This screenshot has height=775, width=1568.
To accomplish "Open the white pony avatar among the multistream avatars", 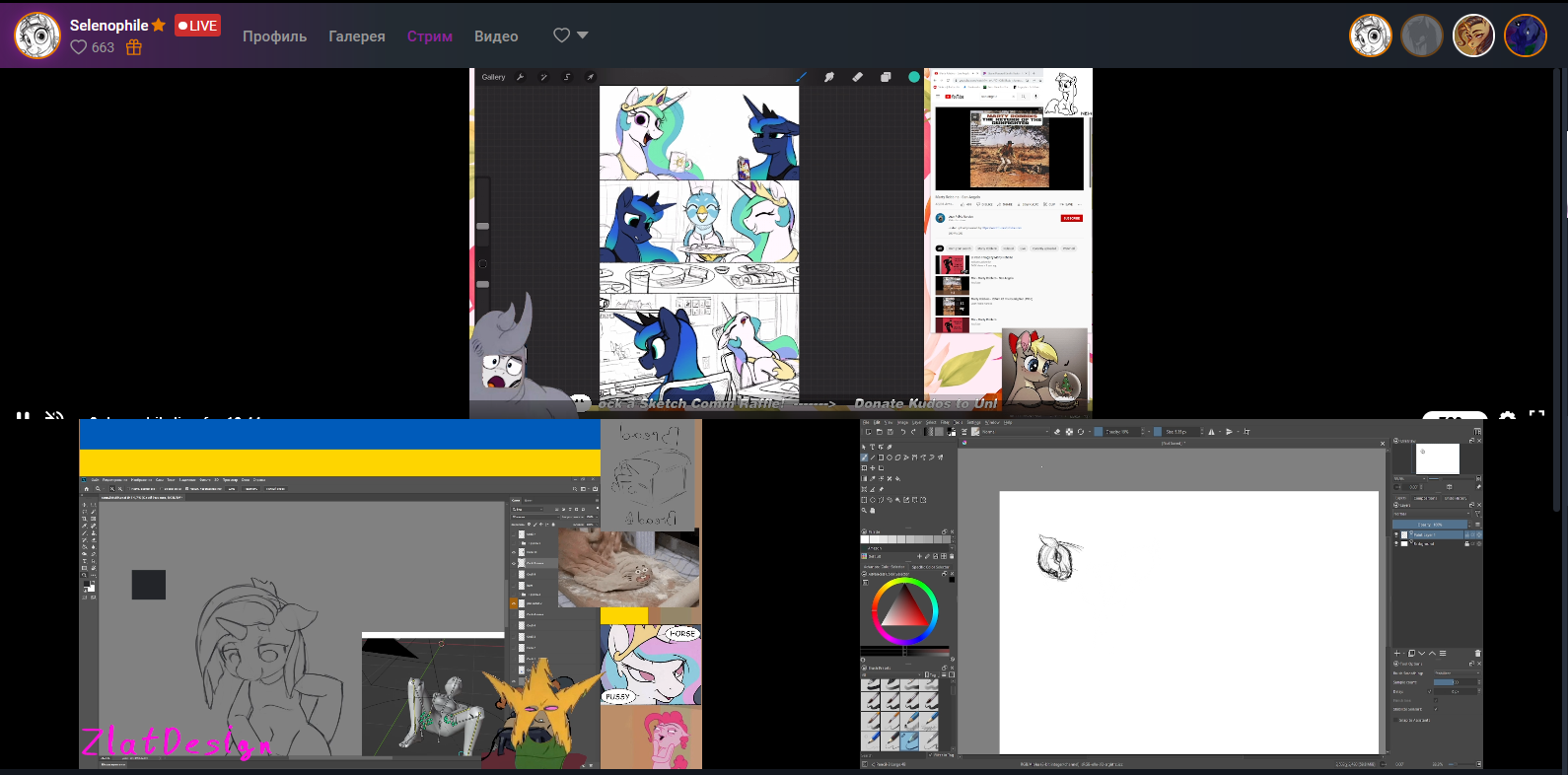I will click(1371, 35).
